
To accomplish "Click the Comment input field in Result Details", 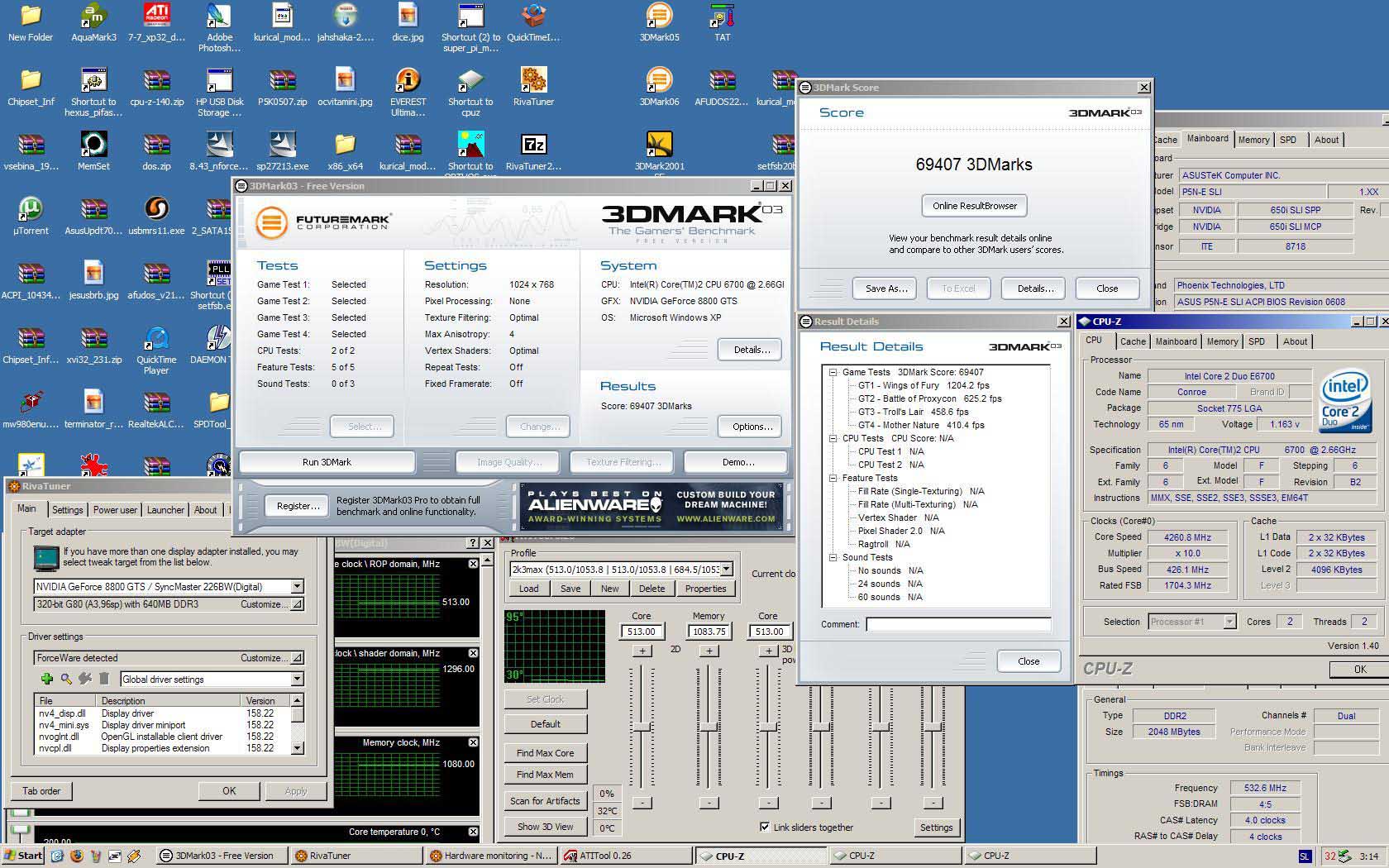I will click(x=958, y=624).
